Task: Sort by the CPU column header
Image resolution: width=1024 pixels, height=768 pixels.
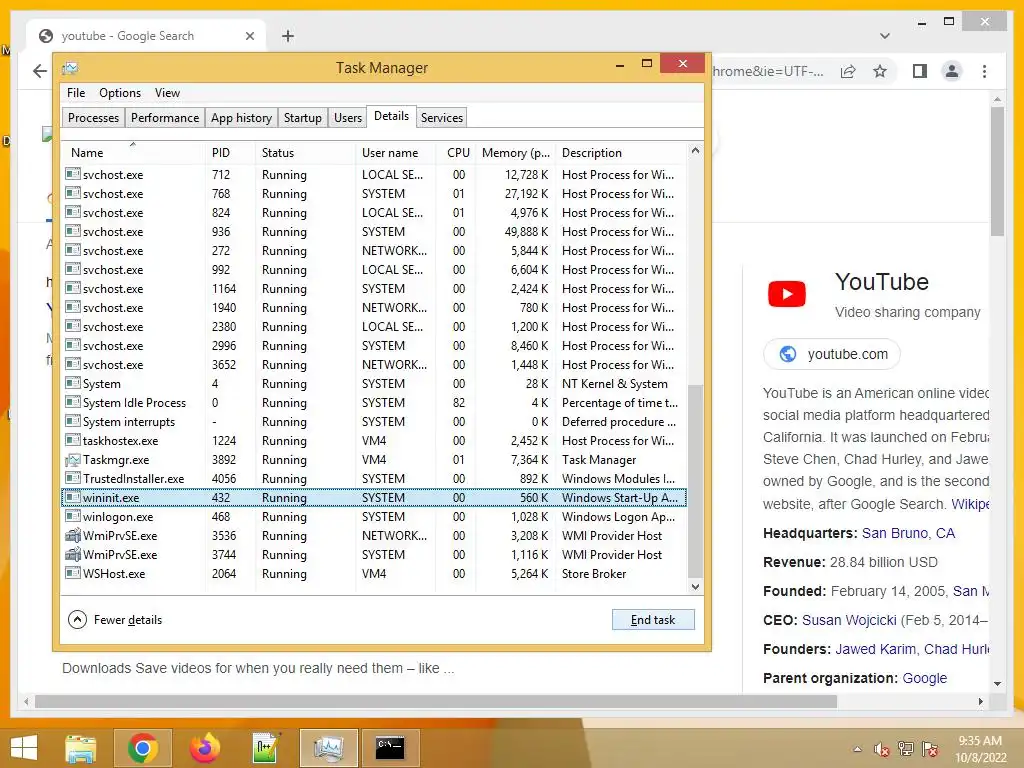Action: [456, 153]
